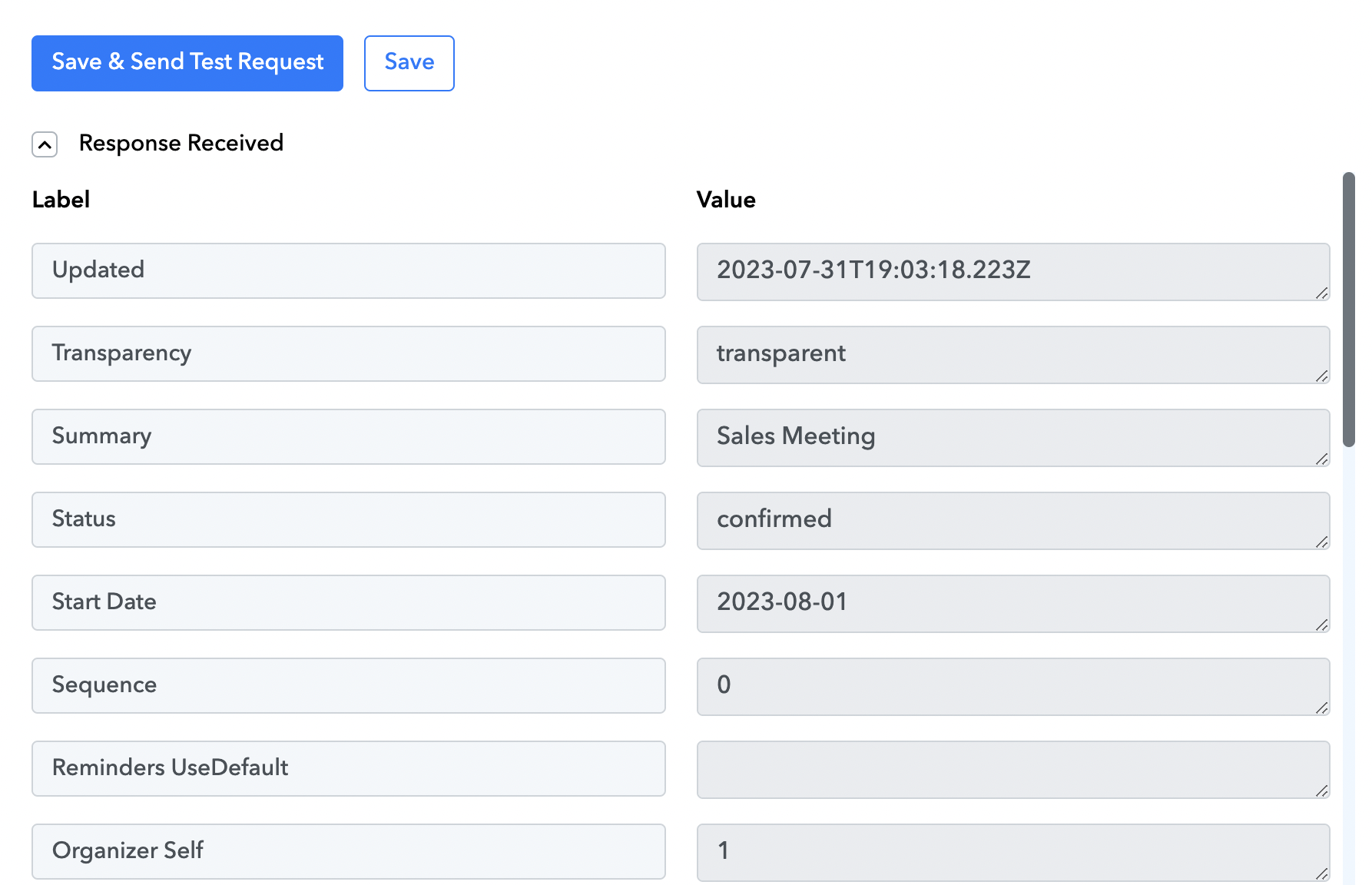Viewport: 1372px width, 885px height.
Task: Click the transparent value box
Action: click(1013, 355)
